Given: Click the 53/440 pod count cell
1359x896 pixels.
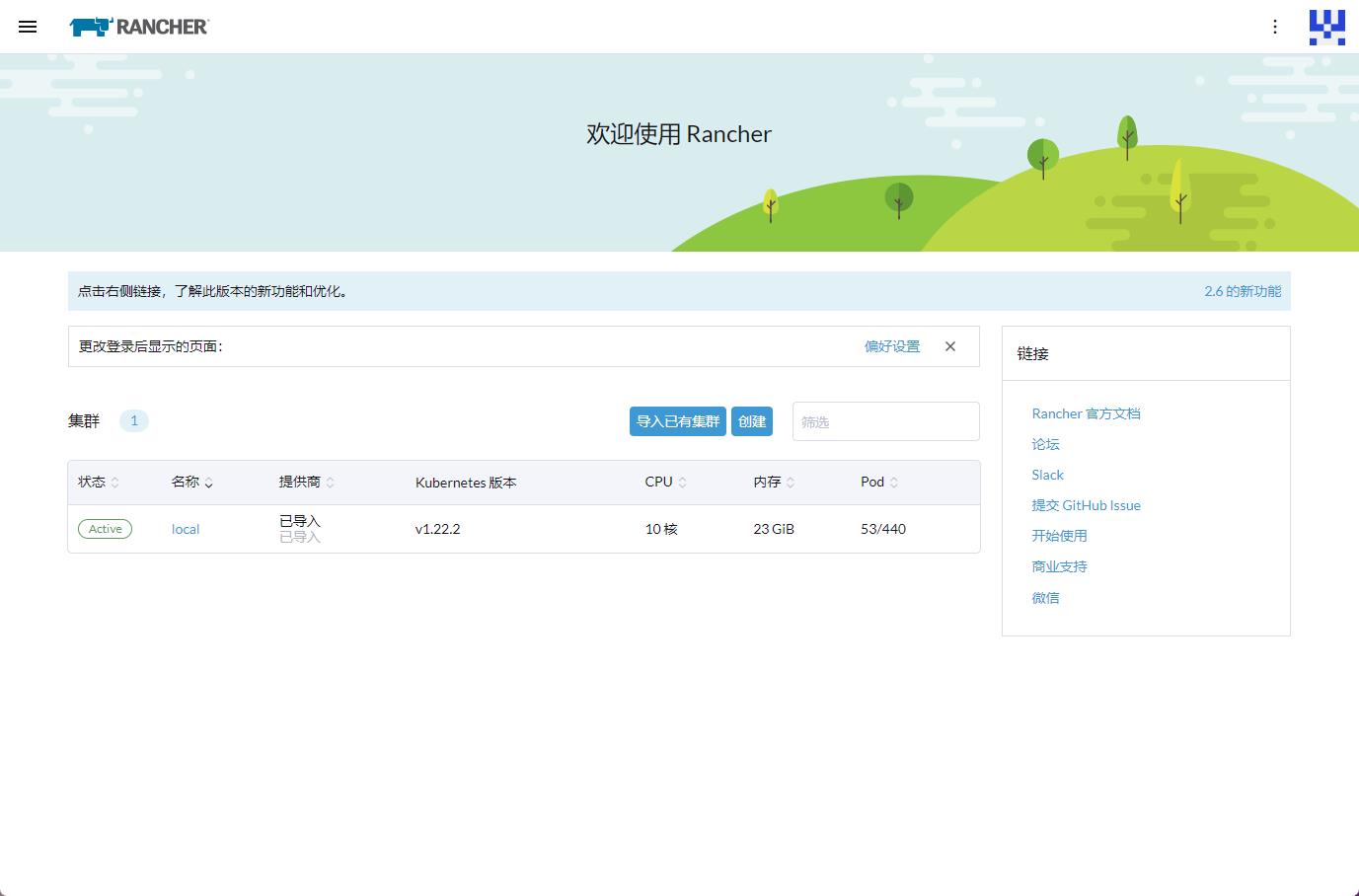Looking at the screenshot, I should [883, 529].
